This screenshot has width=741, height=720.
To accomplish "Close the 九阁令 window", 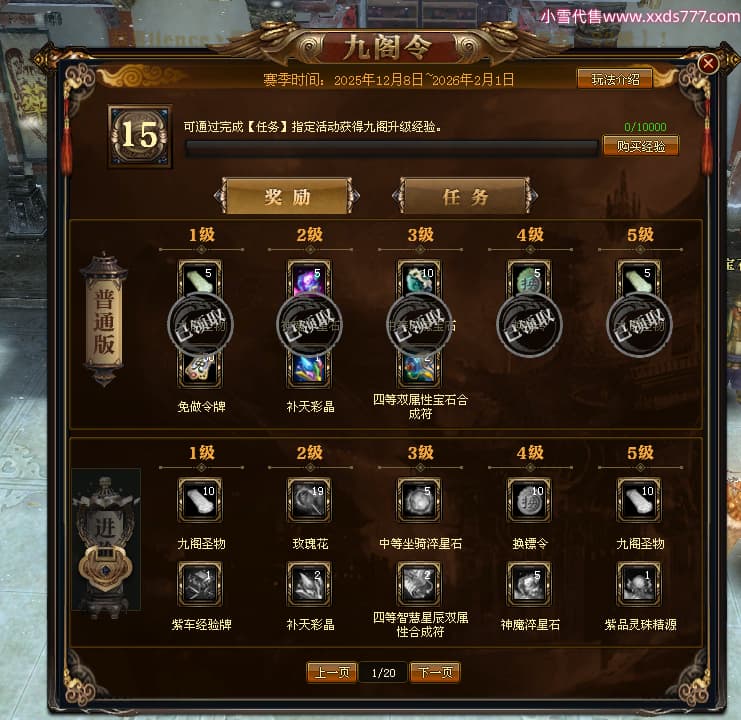I will (x=707, y=63).
